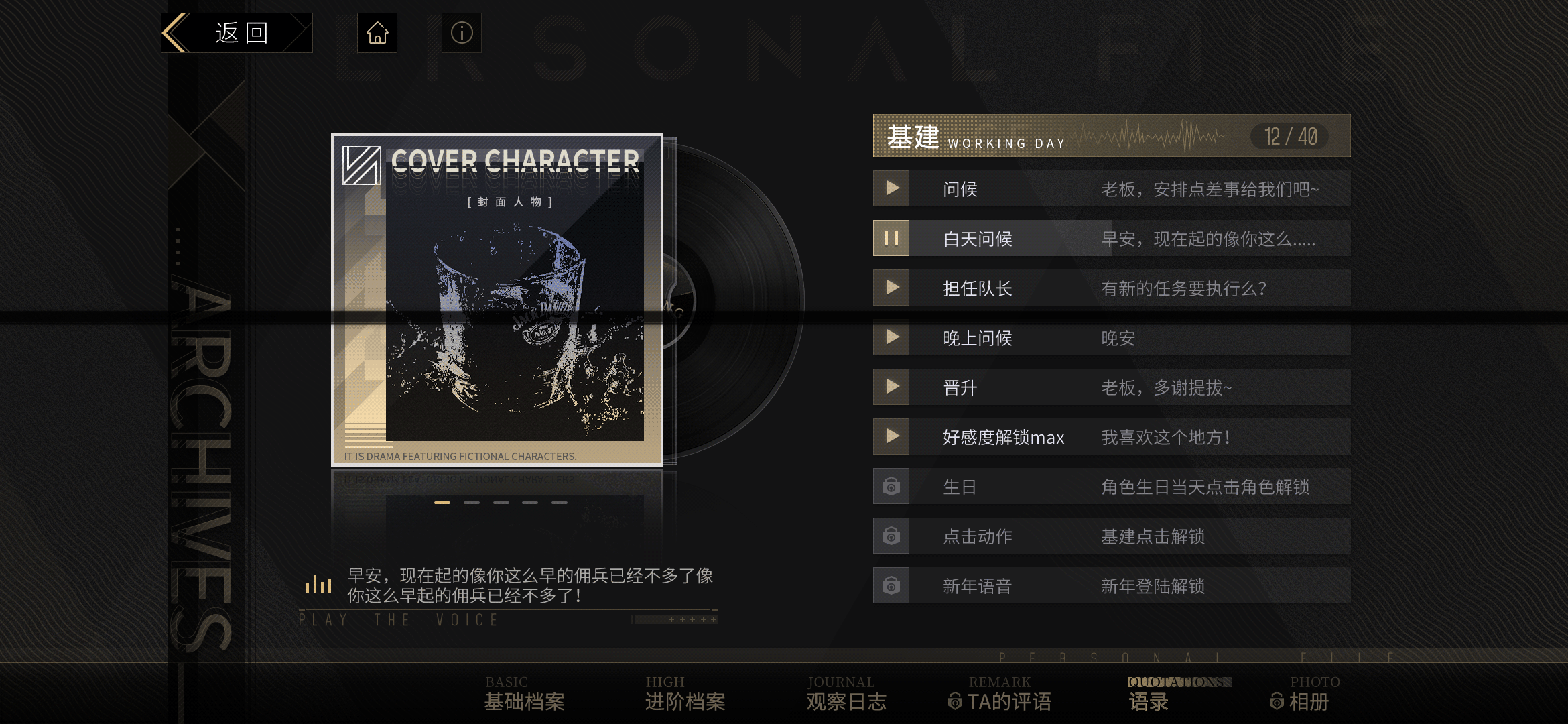
Task: Go to the home screen
Action: pos(377,33)
